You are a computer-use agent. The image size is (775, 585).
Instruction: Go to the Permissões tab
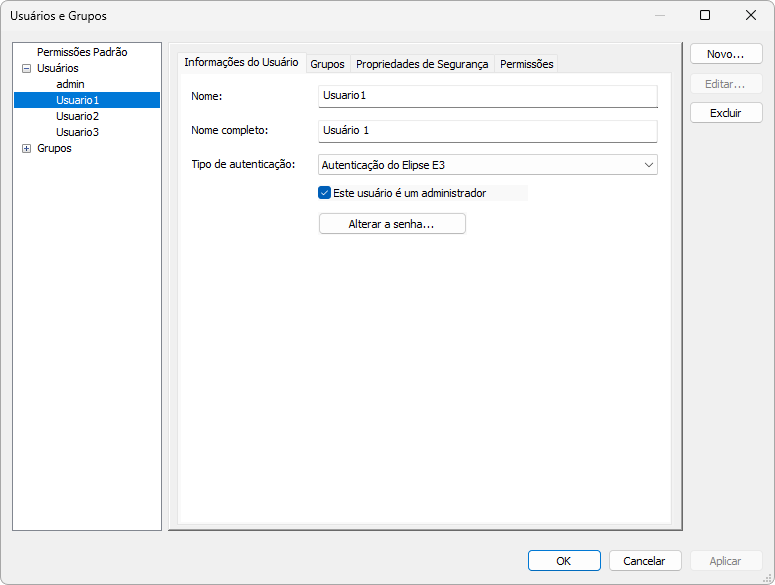pos(526,64)
